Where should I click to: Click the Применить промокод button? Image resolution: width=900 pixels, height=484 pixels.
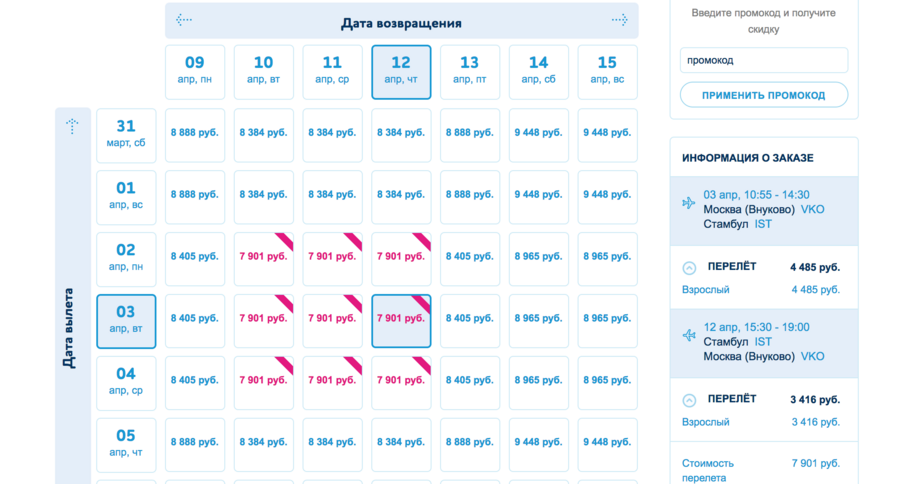[764, 95]
